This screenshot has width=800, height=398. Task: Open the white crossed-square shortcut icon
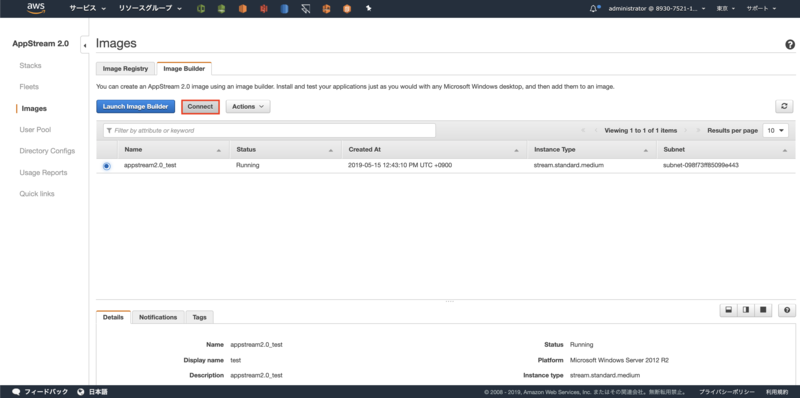(x=306, y=9)
